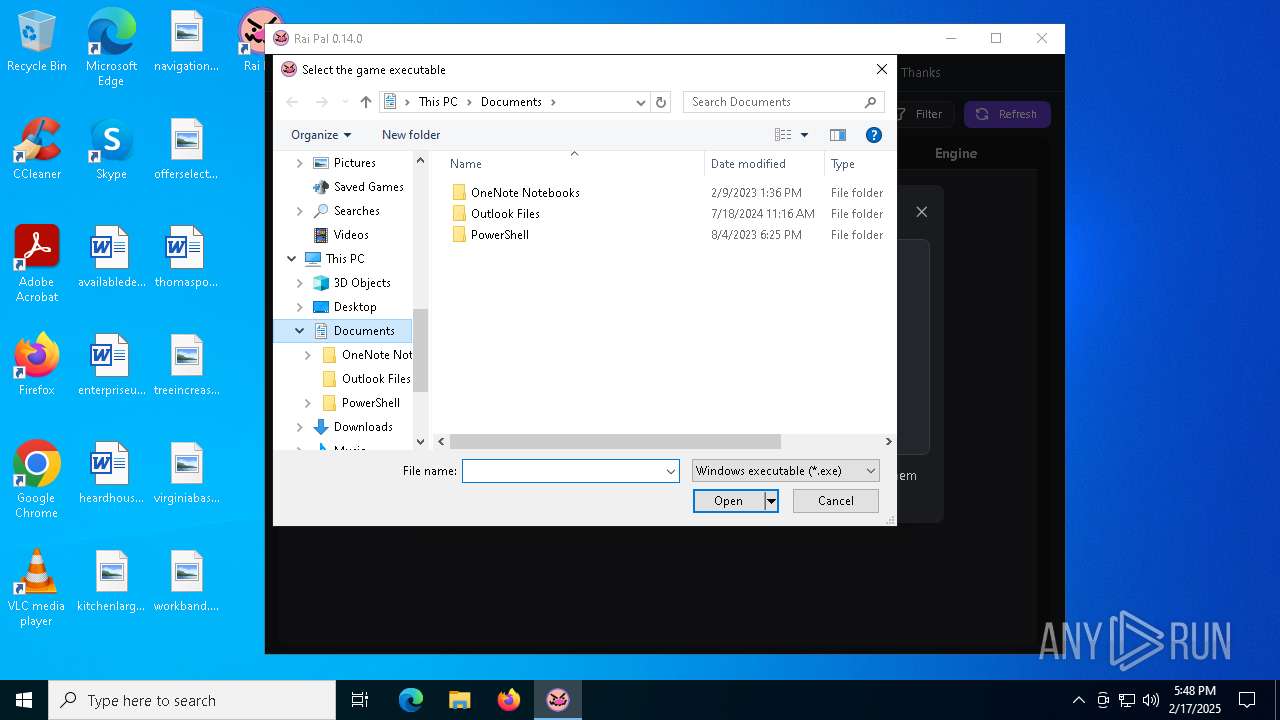Select the Outlook Files folder in list
The height and width of the screenshot is (720, 1280).
tap(505, 214)
